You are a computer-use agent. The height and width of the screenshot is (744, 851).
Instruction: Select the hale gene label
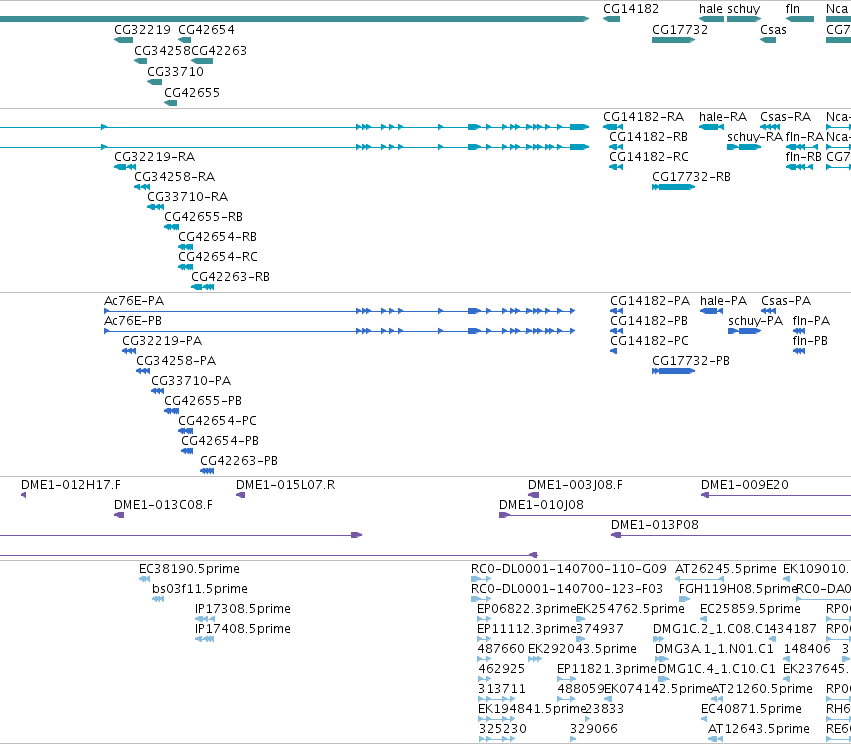710,9
